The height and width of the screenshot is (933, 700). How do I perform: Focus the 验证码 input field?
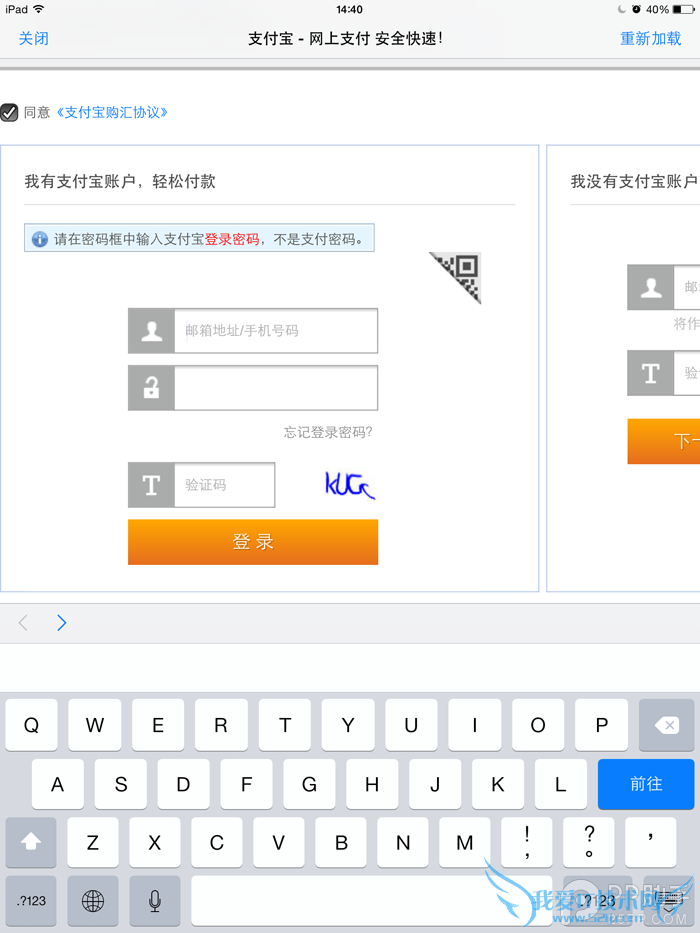pos(225,485)
